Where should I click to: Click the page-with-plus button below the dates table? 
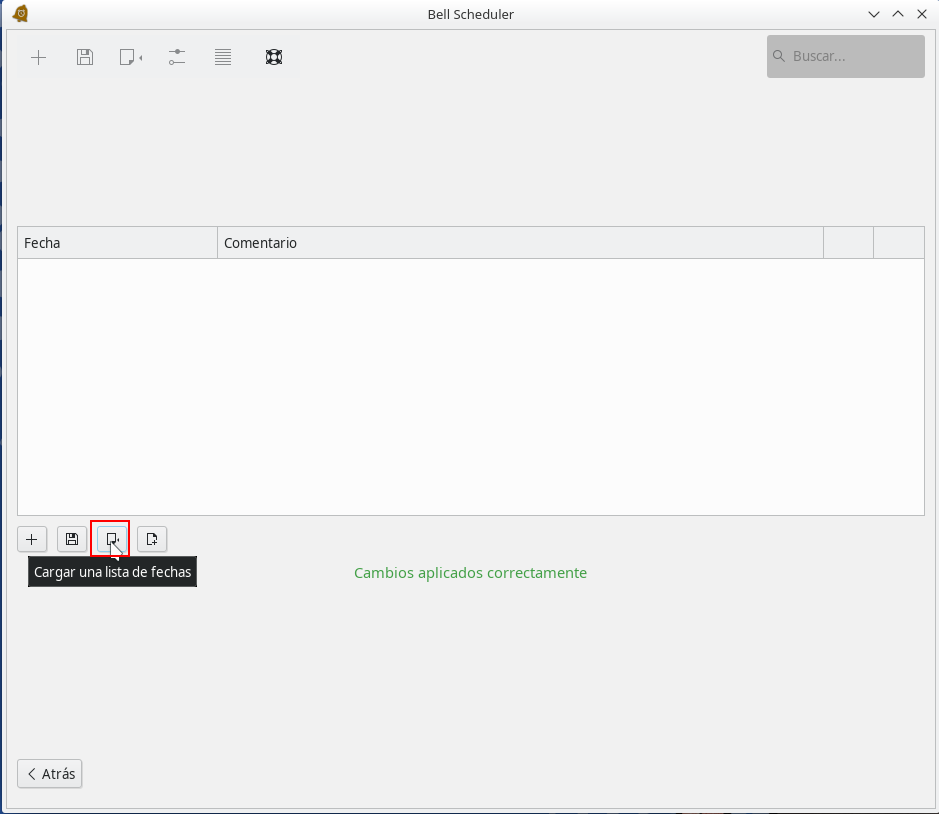point(152,539)
